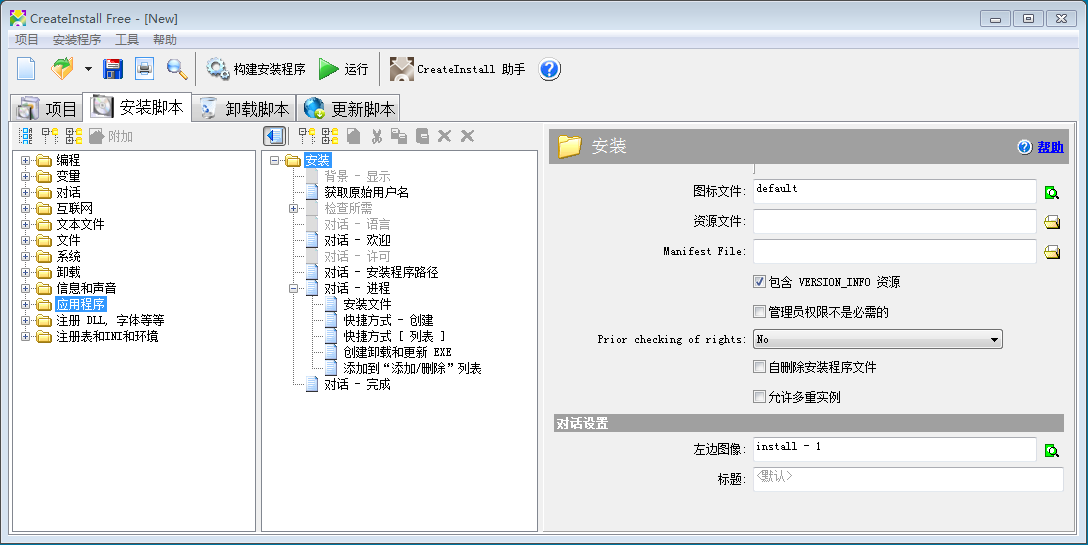Screen dimensions: 1088x545
Task: Select 对话 - 完成 script item
Action: [x=357, y=384]
